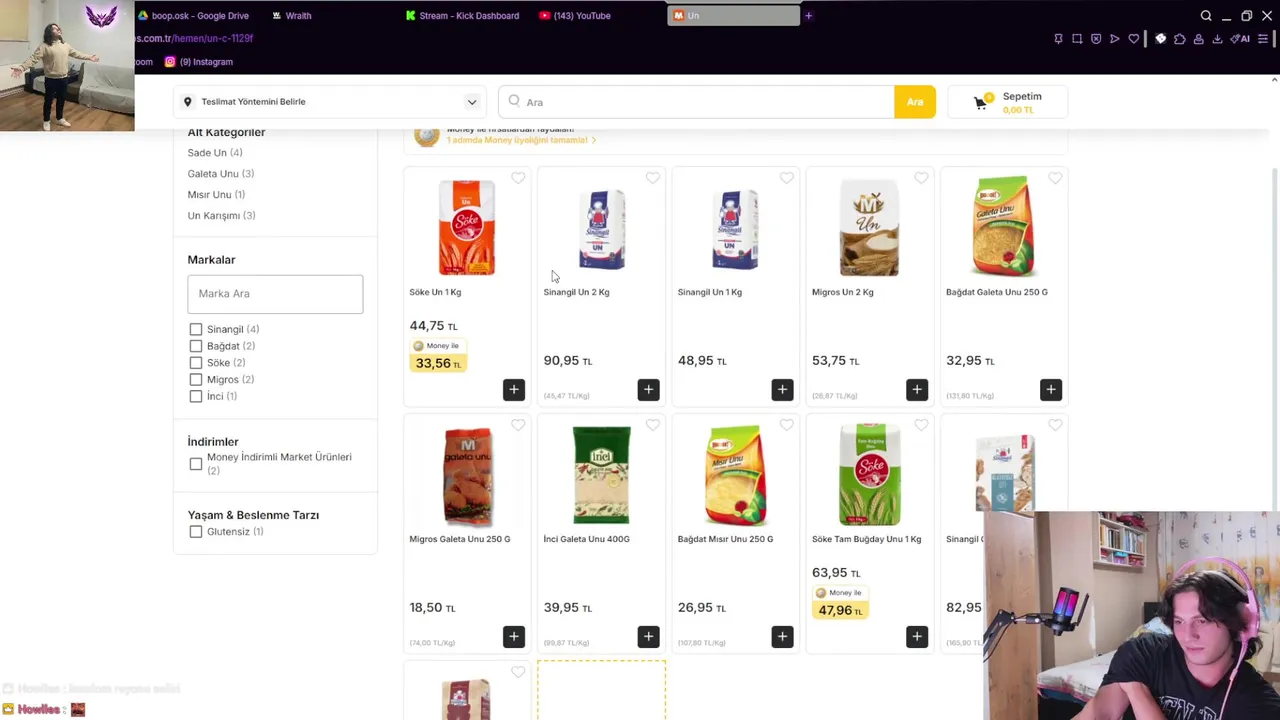Open a new browser tab
1280x720 pixels.
[808, 16]
